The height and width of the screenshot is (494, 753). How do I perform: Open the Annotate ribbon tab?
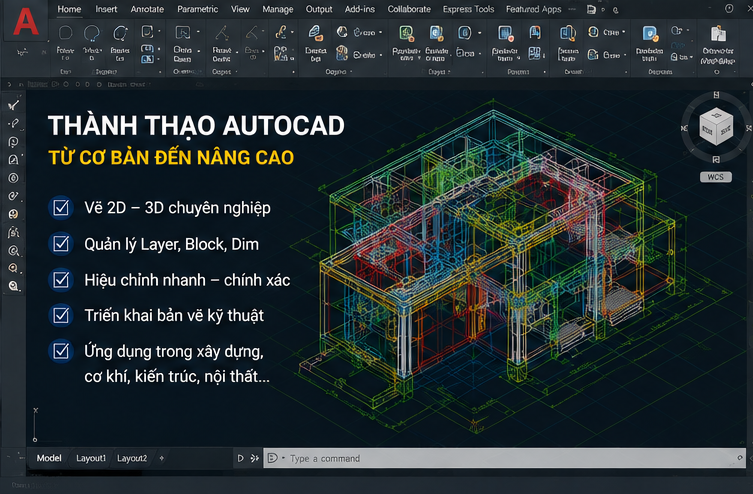[147, 9]
